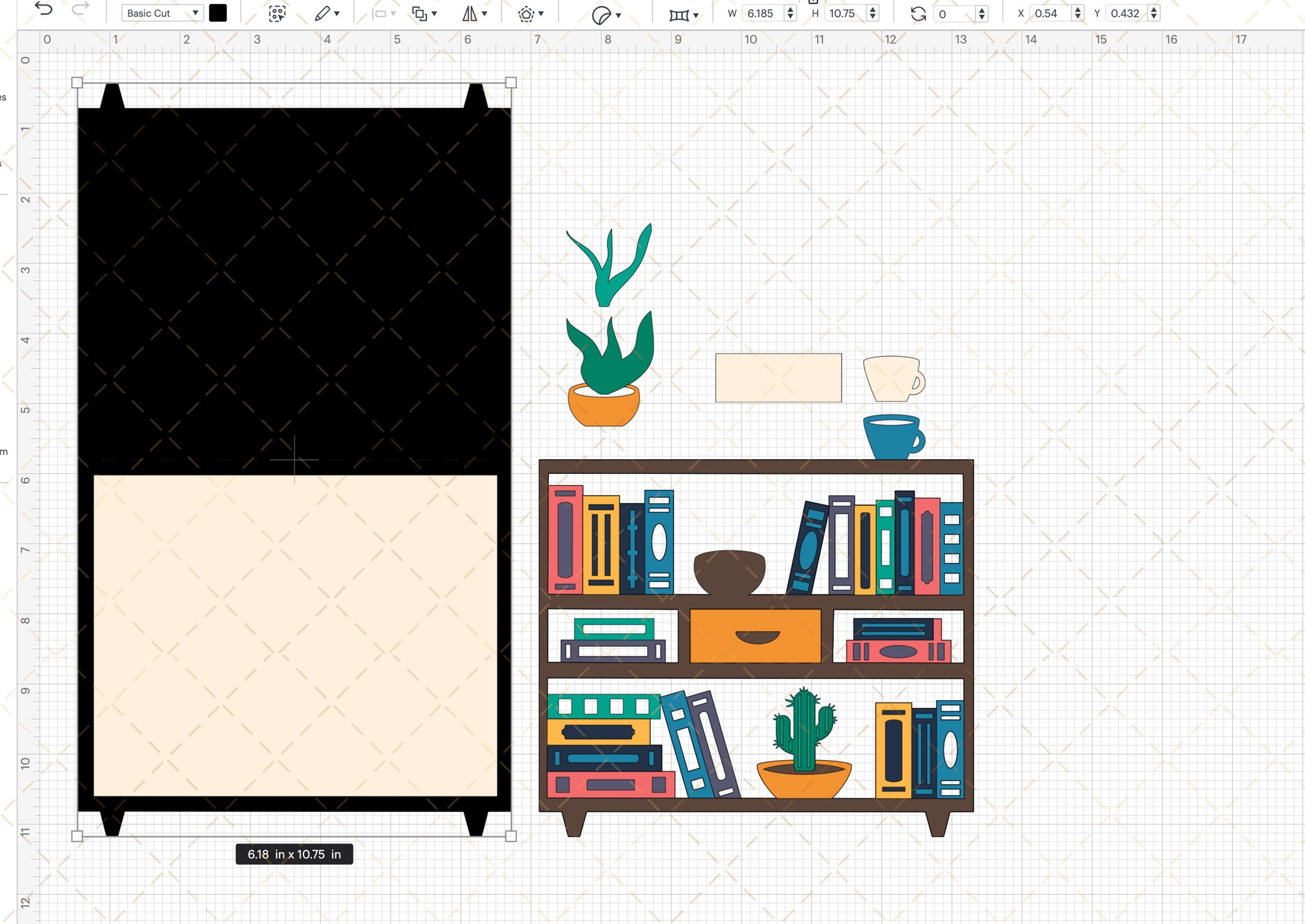Select the black card base shape
1305x924 pixels.
point(294,284)
